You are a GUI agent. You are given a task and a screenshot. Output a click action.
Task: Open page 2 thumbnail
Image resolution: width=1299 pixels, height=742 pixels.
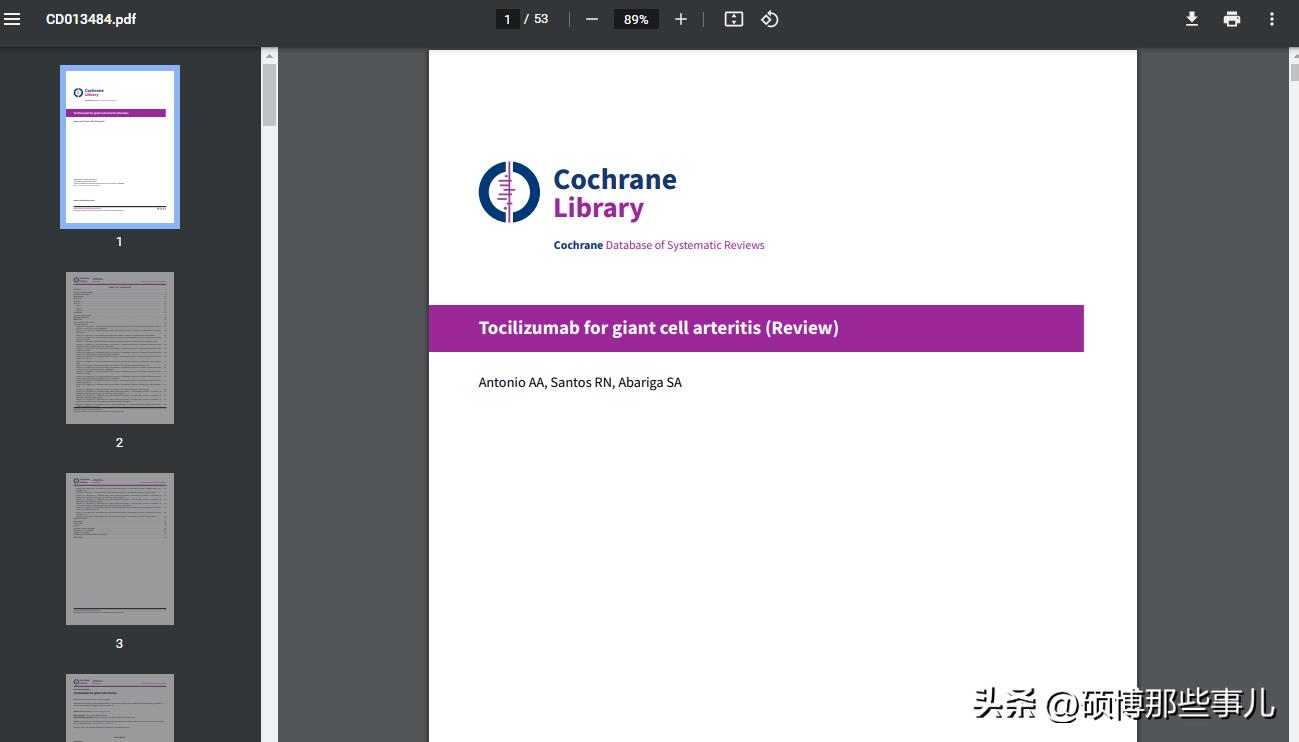point(119,347)
